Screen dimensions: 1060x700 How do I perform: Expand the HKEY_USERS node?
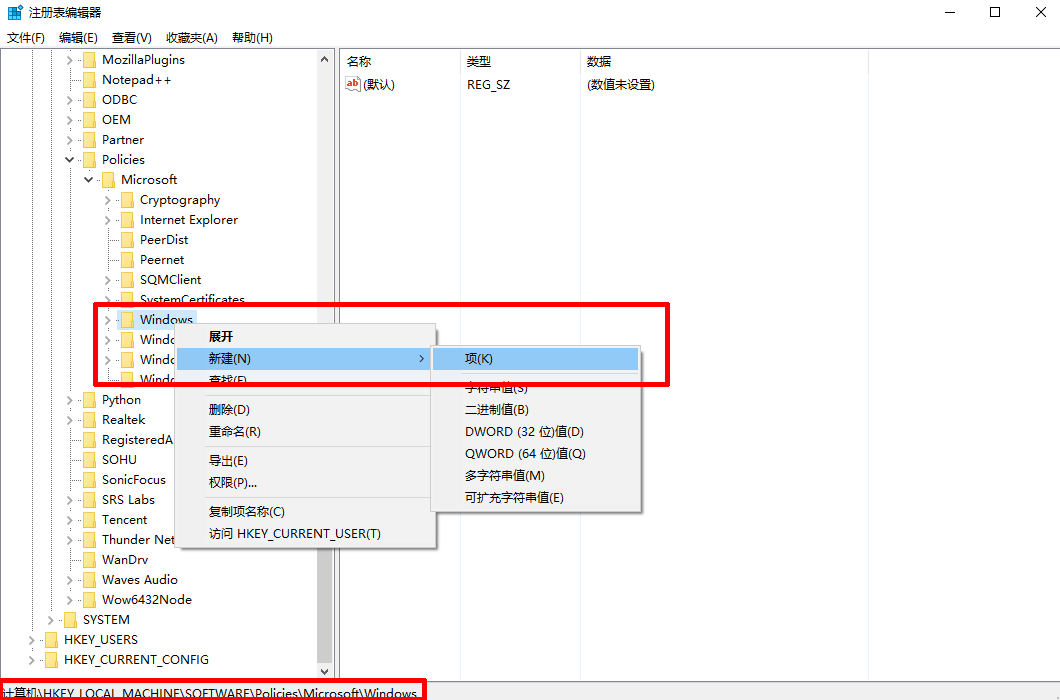[31, 639]
